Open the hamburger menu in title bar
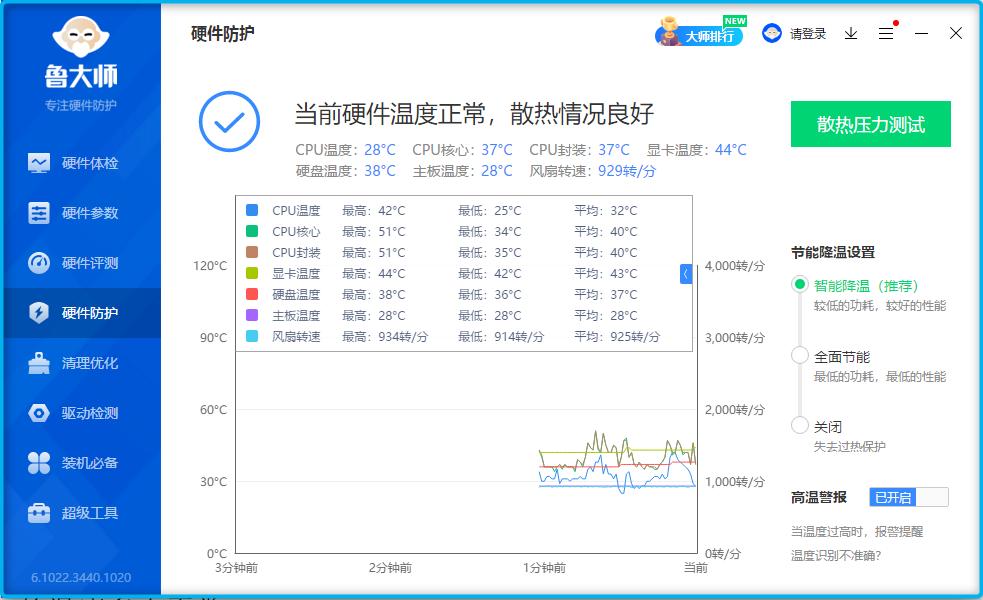 [885, 33]
